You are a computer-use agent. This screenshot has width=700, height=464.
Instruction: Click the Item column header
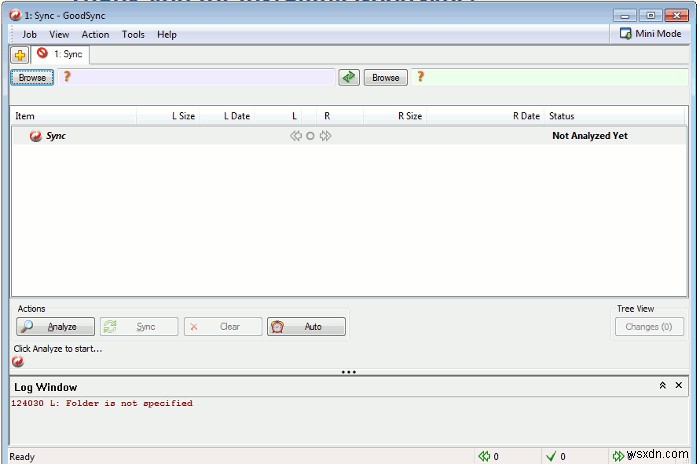coord(74,116)
